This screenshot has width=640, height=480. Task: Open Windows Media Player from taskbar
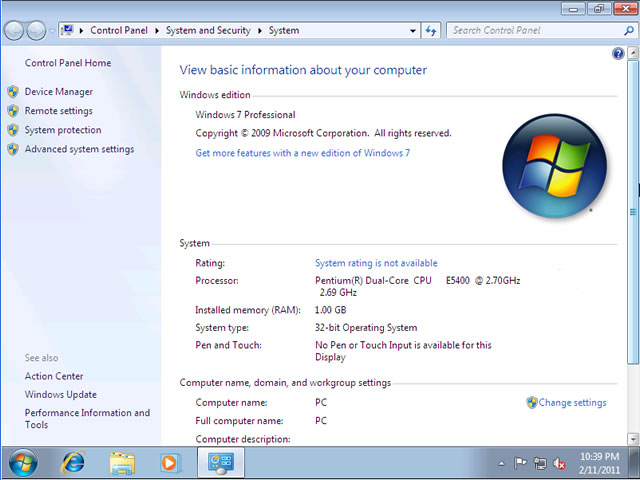point(170,463)
